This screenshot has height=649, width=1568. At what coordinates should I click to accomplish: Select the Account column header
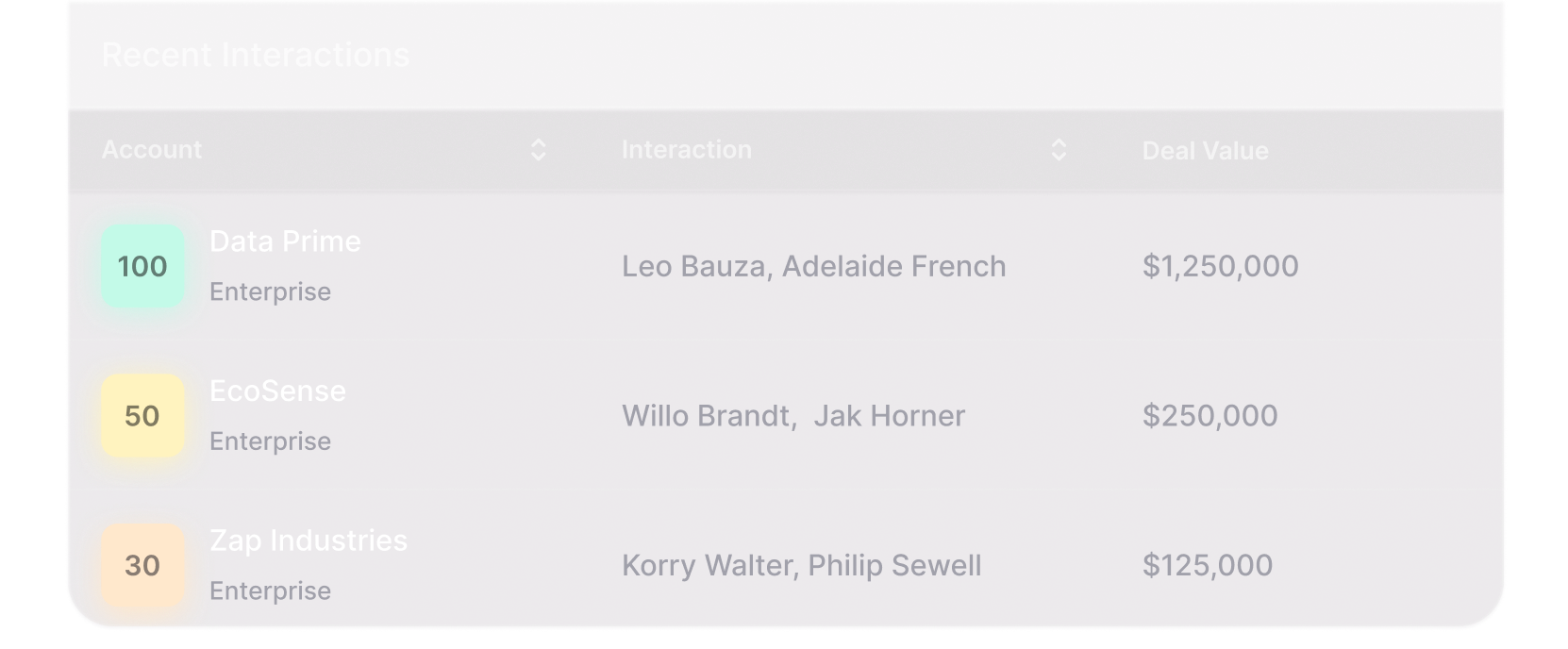(152, 150)
